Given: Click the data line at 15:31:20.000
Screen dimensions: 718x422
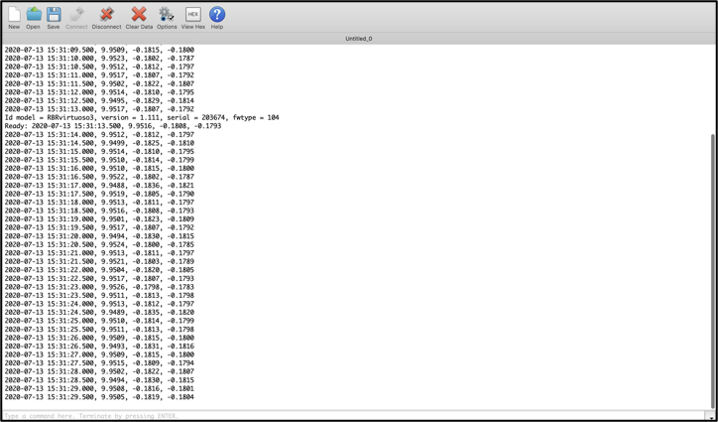Looking at the screenshot, I should [99, 236].
